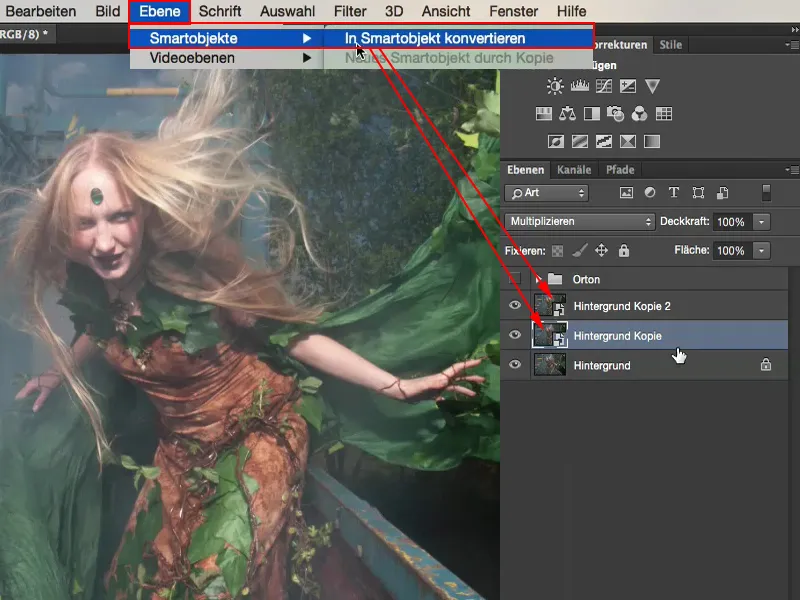Open the Bild menu
The width and height of the screenshot is (800, 600).
108,11
